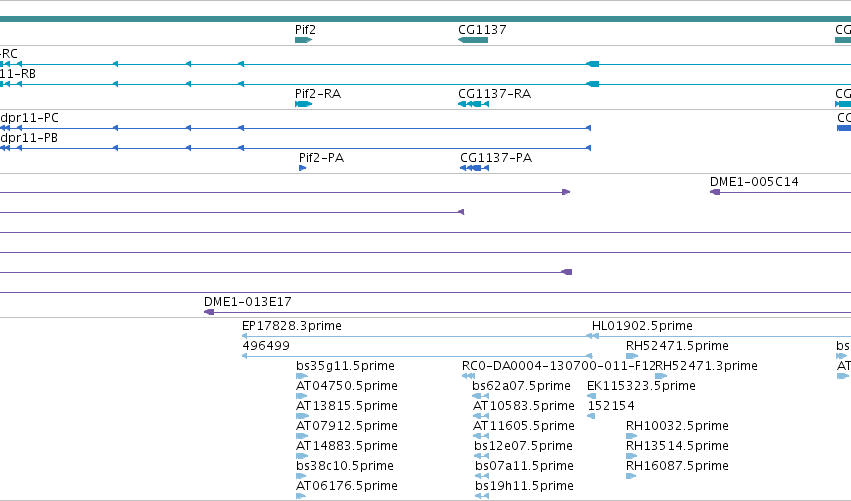Click the bs35g11.5prime arrow glyph

(x=302, y=376)
